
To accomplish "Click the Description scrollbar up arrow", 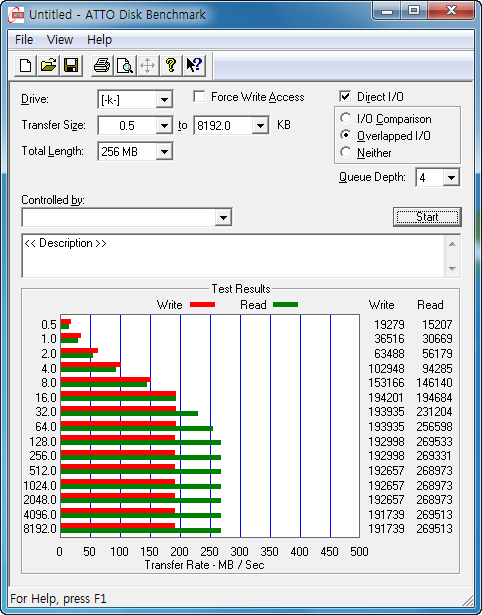I will pos(452,244).
